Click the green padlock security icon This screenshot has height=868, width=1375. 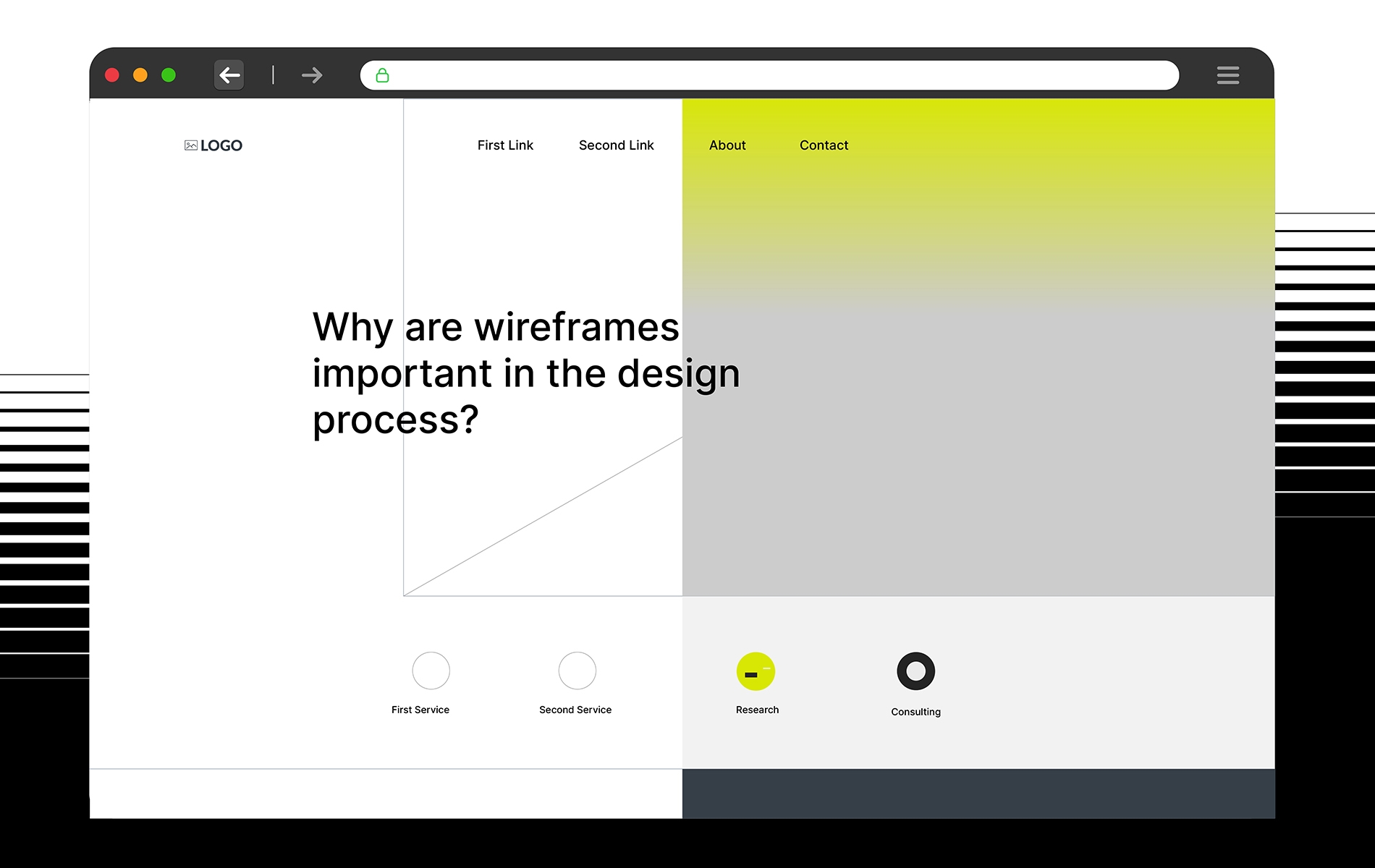point(382,75)
